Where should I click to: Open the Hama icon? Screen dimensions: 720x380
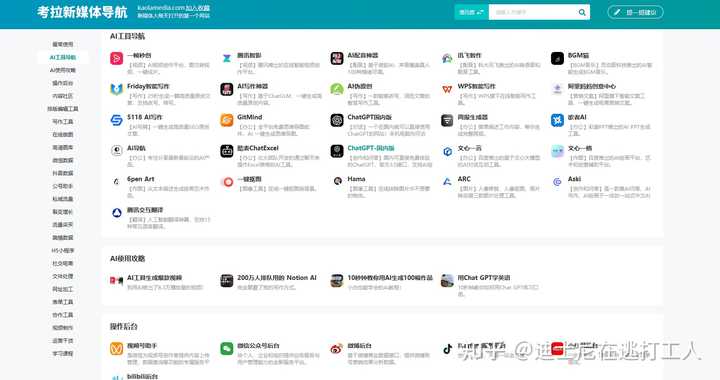(x=337, y=182)
